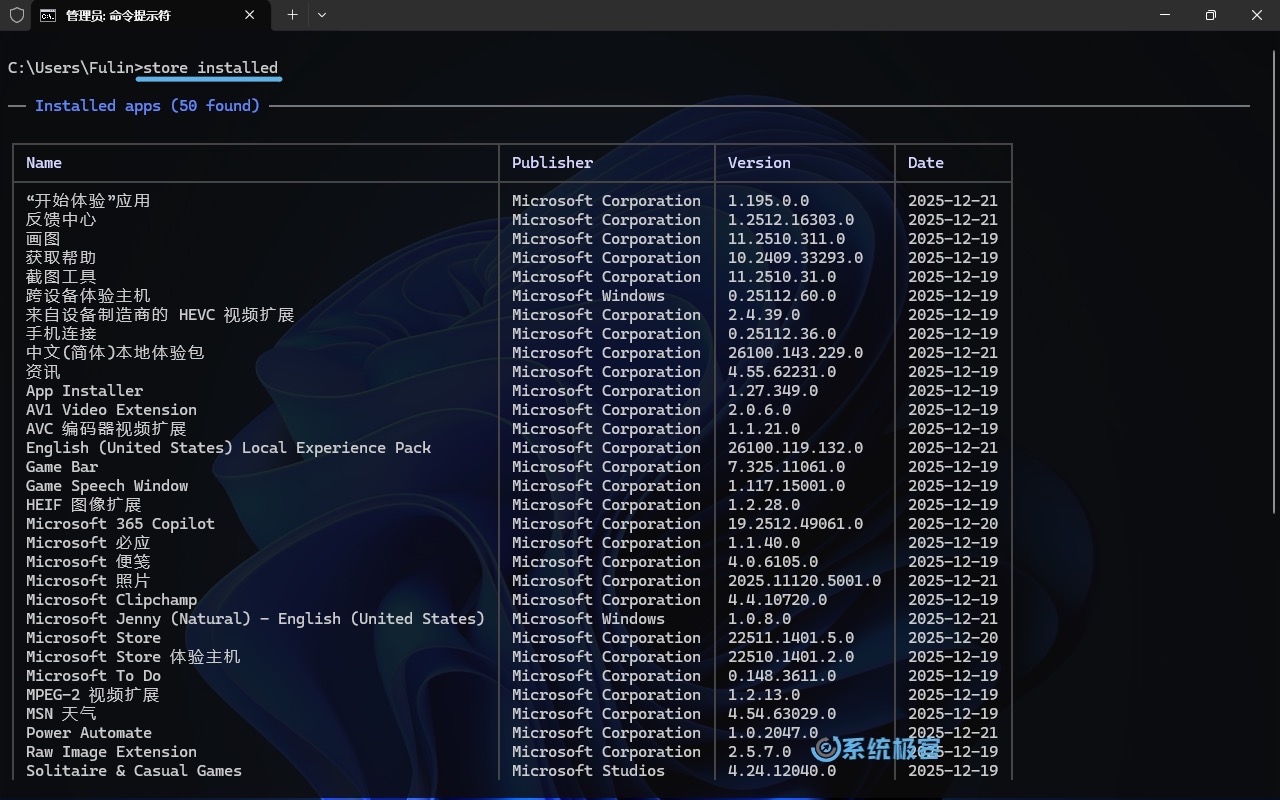This screenshot has height=800, width=1280.
Task: Minimize the terminal window
Action: 1165,15
